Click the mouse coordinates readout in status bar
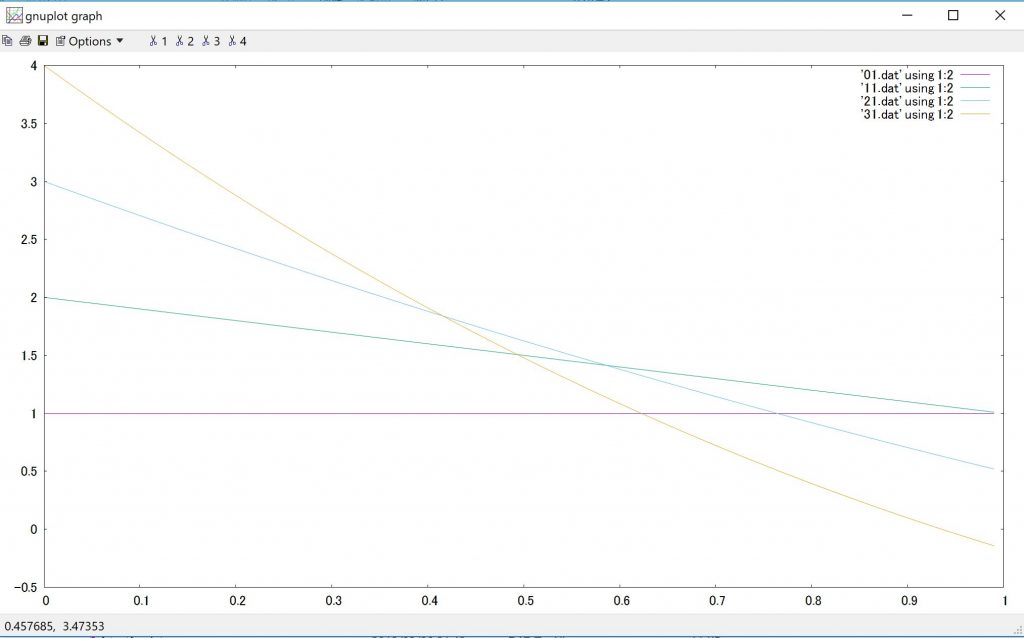 [54, 627]
